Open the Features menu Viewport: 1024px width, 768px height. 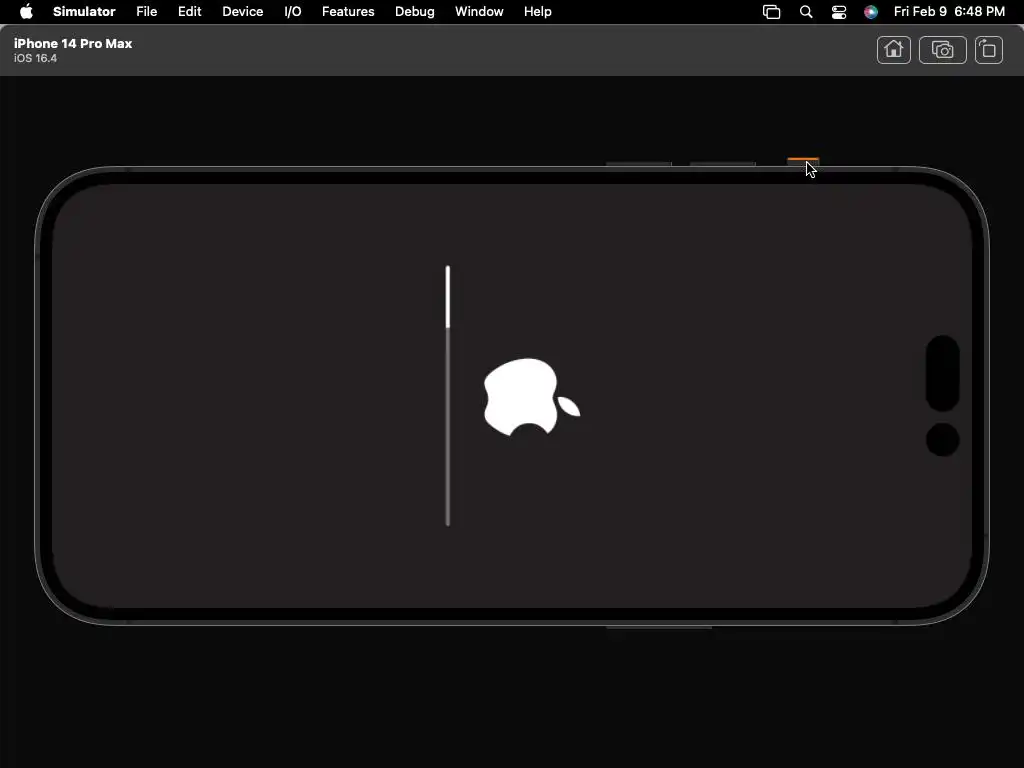point(348,12)
